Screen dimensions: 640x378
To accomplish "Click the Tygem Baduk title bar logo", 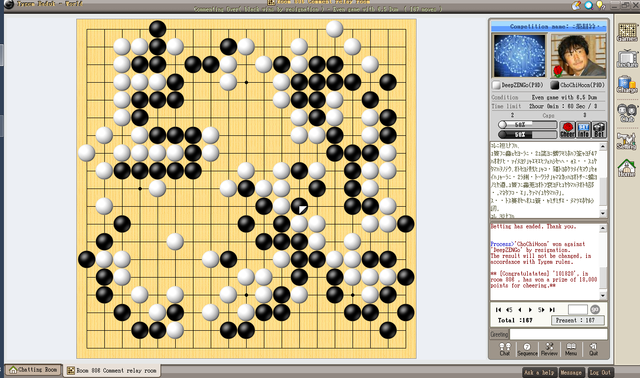I will [x=9, y=4].
